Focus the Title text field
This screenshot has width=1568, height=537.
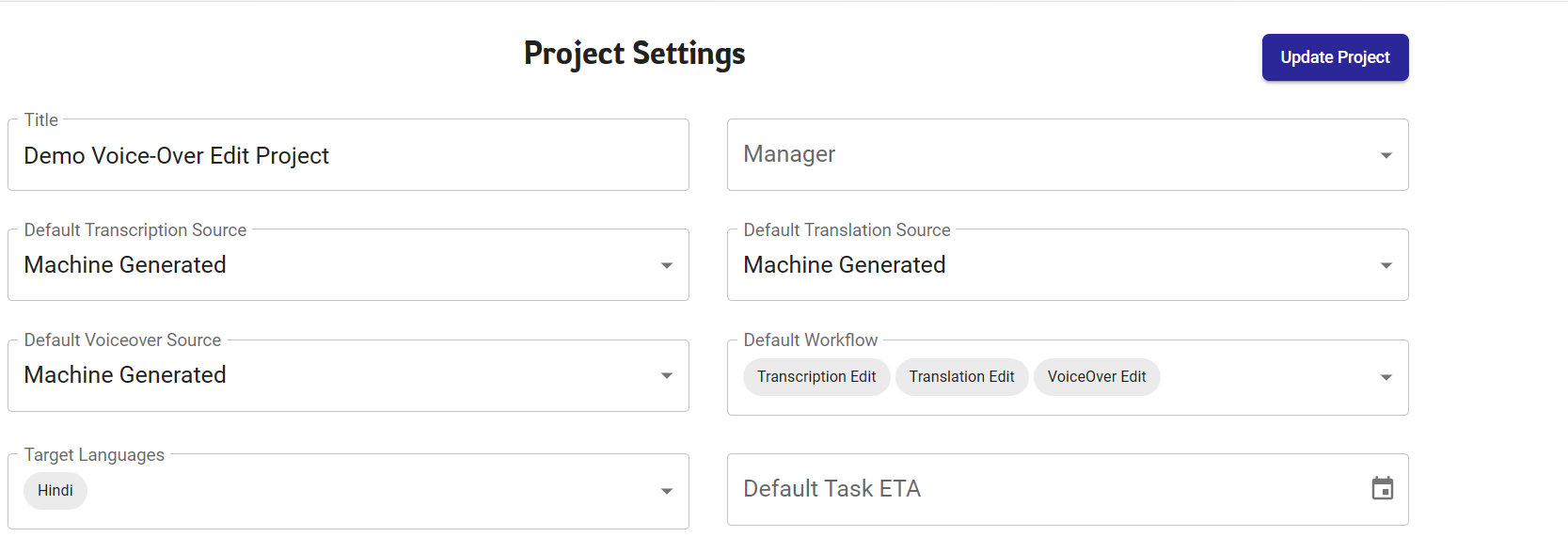[348, 156]
